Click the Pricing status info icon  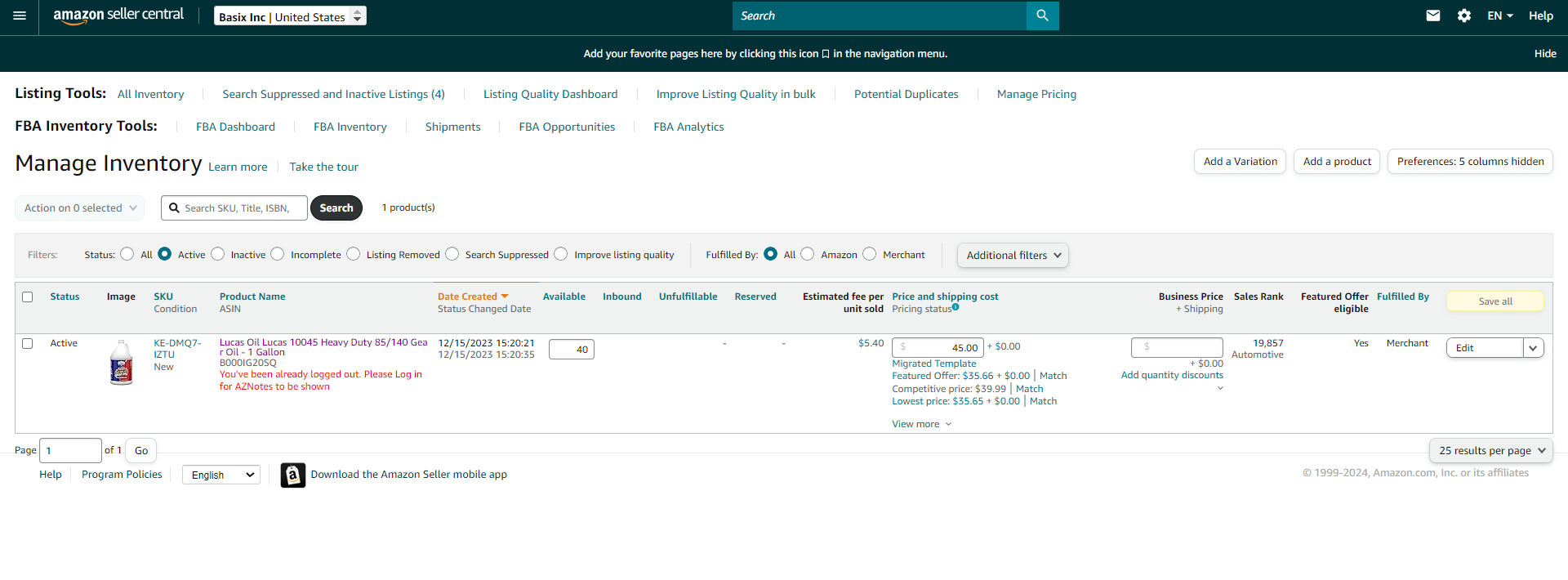tap(955, 307)
